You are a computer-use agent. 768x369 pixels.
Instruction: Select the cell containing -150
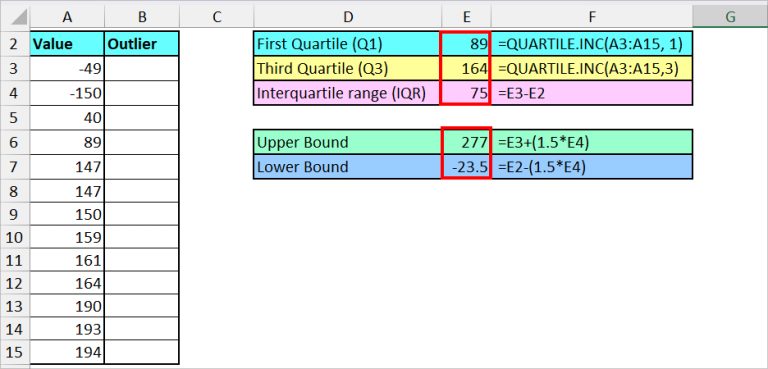67,93
